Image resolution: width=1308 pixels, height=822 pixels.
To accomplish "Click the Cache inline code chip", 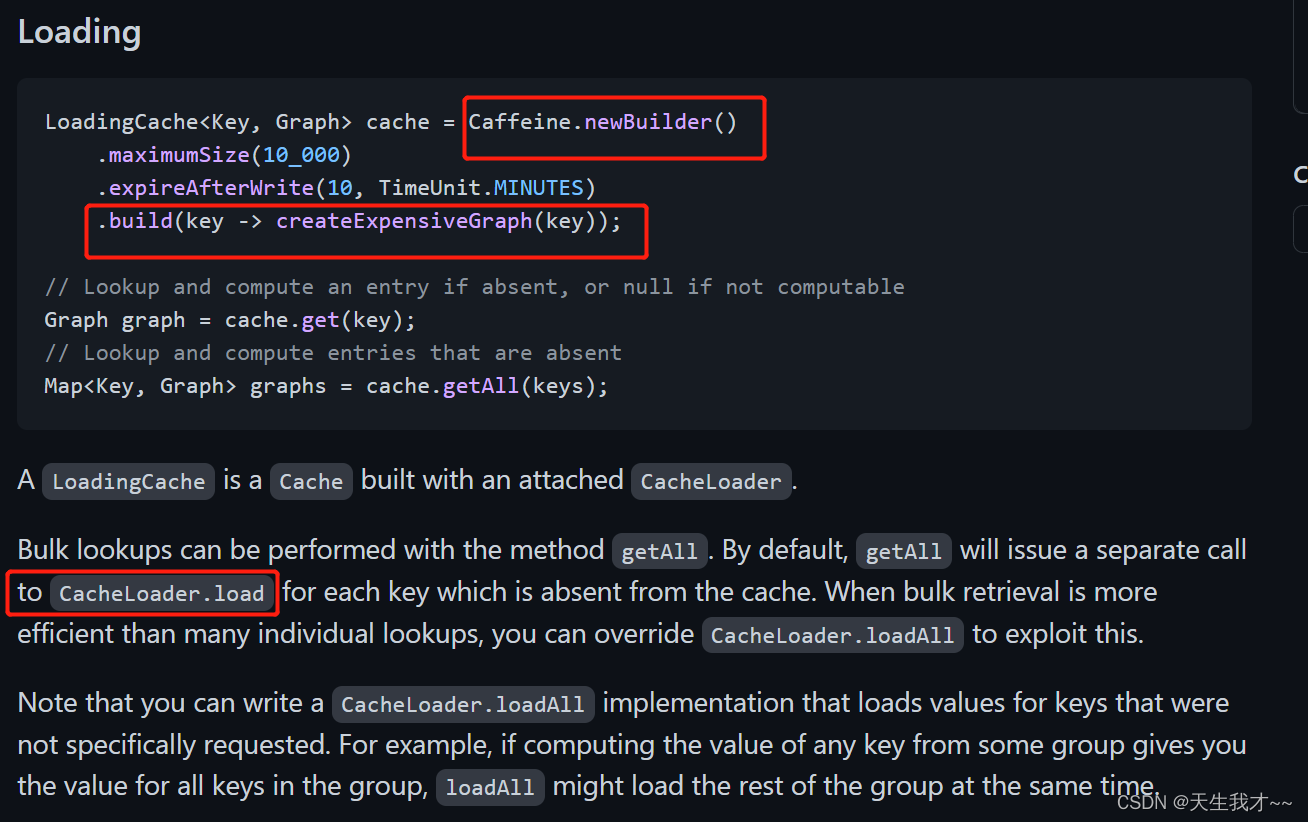I will tap(311, 481).
